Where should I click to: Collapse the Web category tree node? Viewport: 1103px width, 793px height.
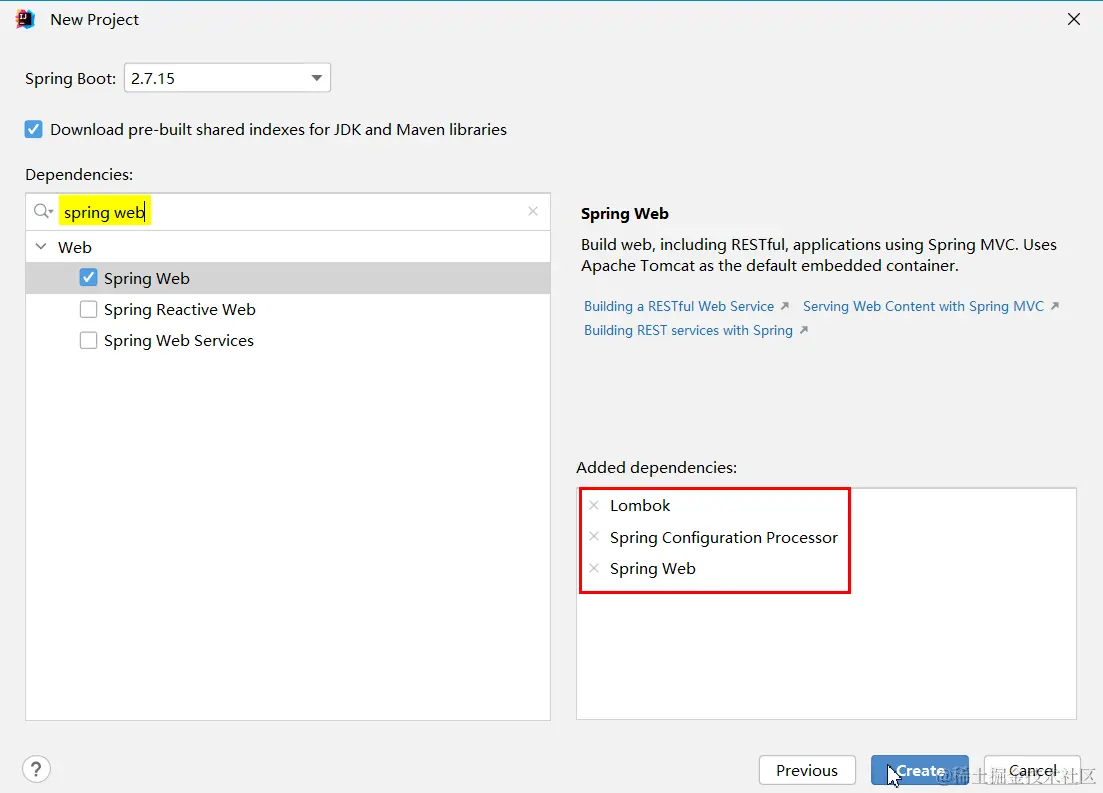[41, 247]
